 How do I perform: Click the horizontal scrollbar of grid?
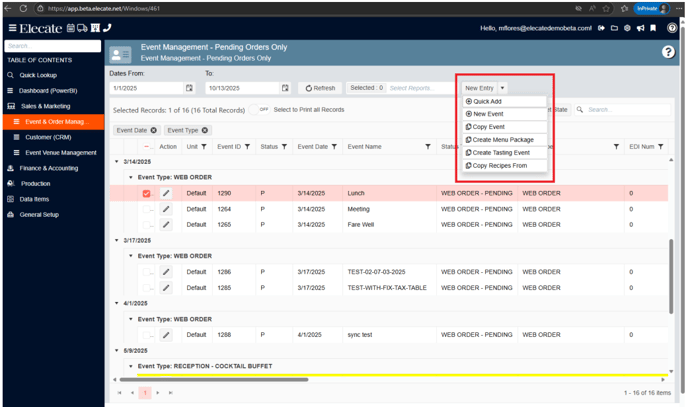214,380
